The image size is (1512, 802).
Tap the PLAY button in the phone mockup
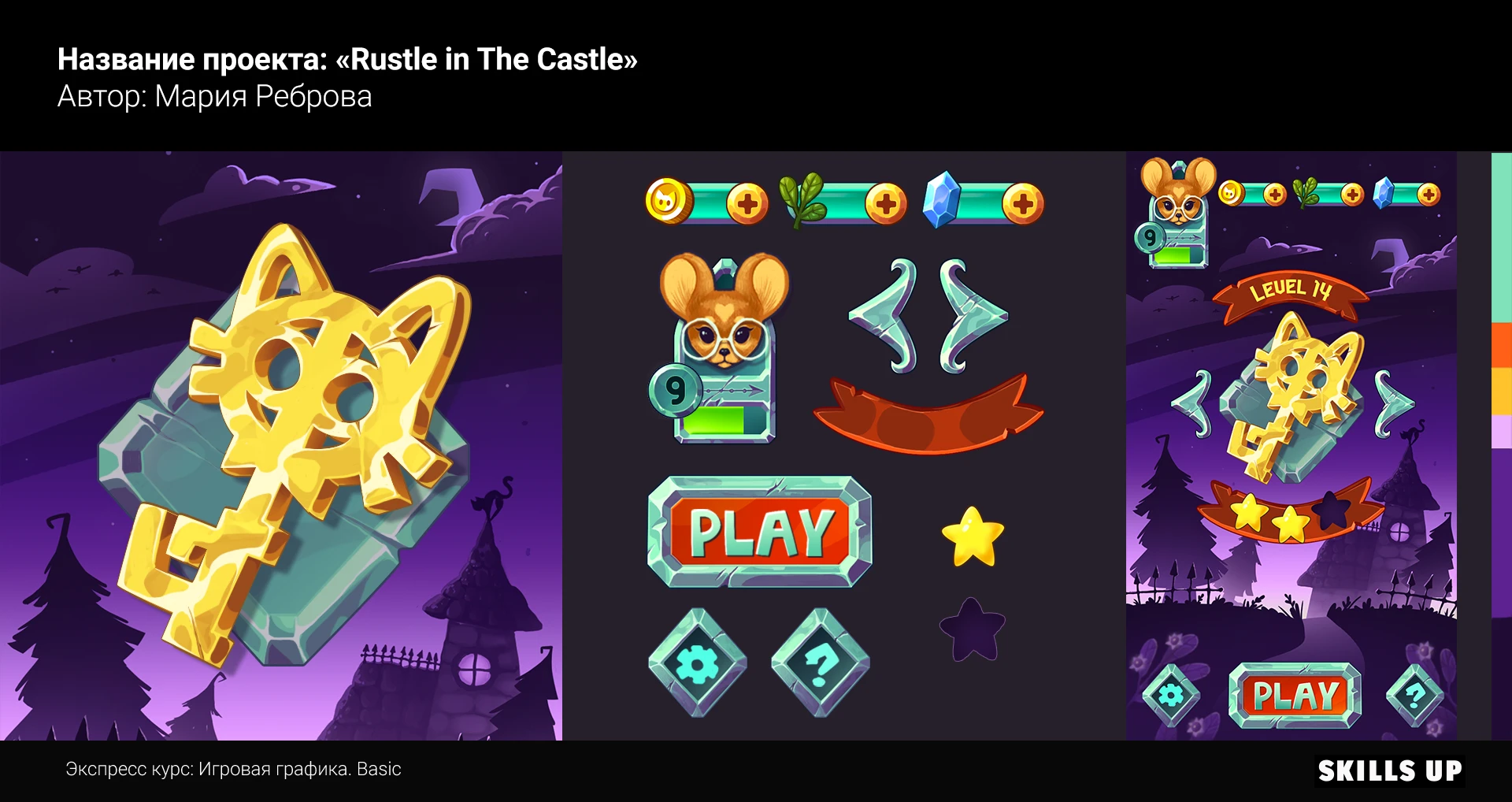click(1295, 696)
